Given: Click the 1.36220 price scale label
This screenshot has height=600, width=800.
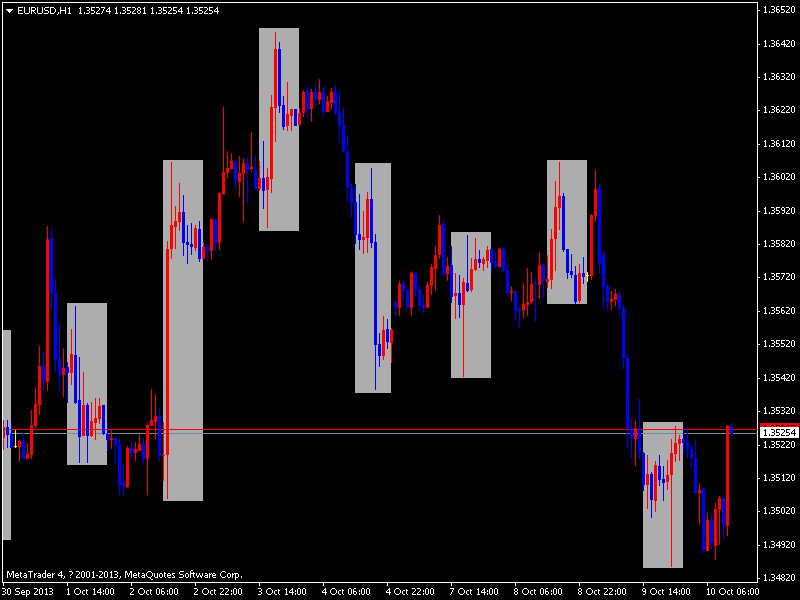Looking at the screenshot, I should tap(779, 110).
